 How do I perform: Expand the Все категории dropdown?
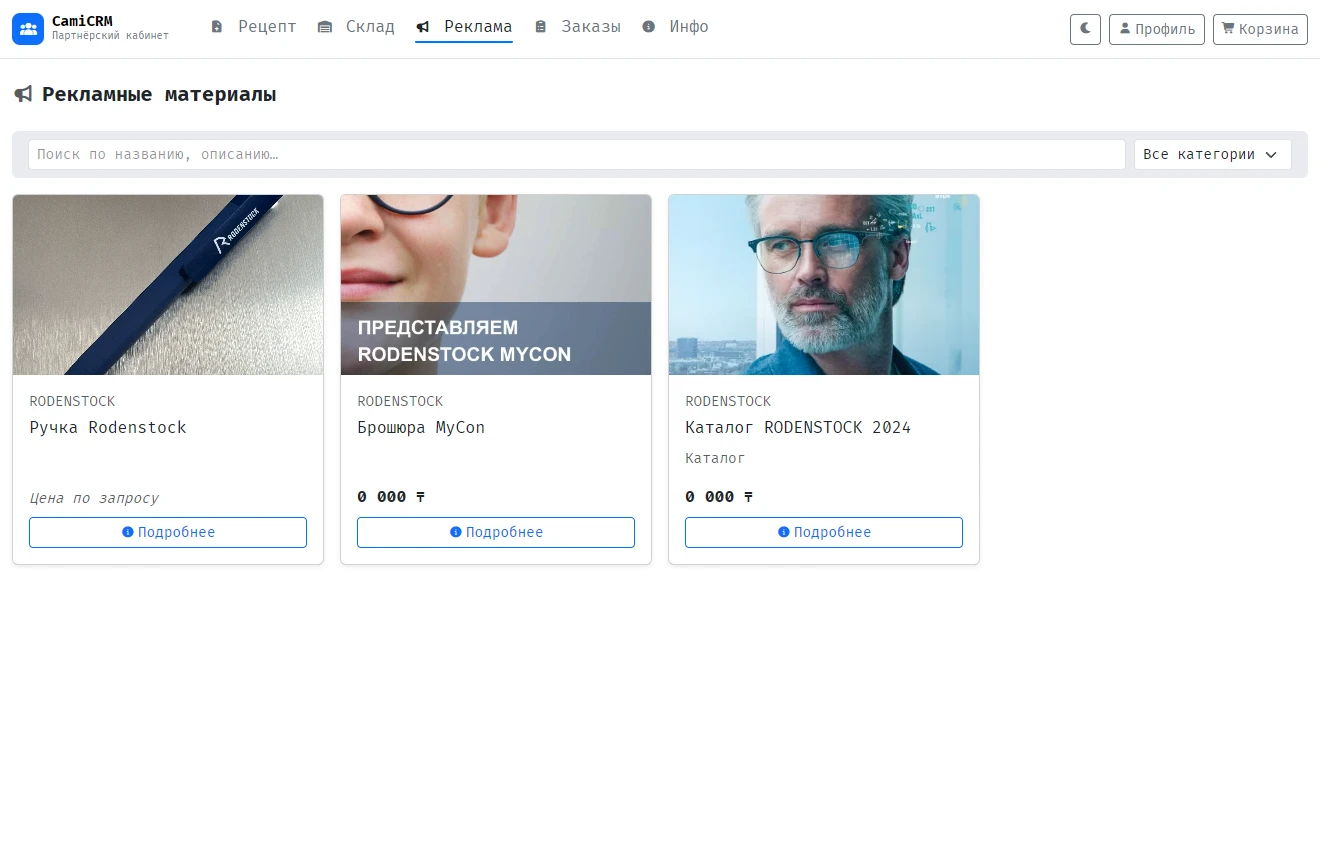tap(1213, 154)
